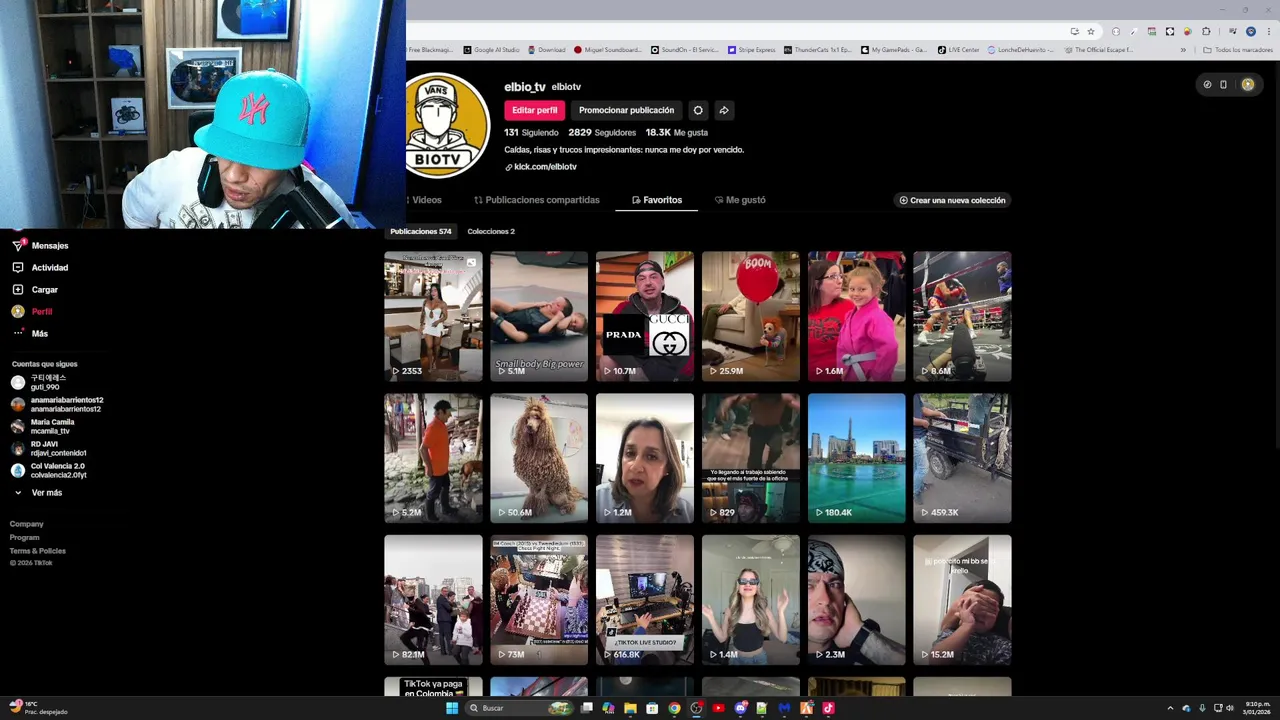This screenshot has width=1280, height=720.
Task: Expand hidden bookmarks with the chevron
Action: pos(1183,50)
